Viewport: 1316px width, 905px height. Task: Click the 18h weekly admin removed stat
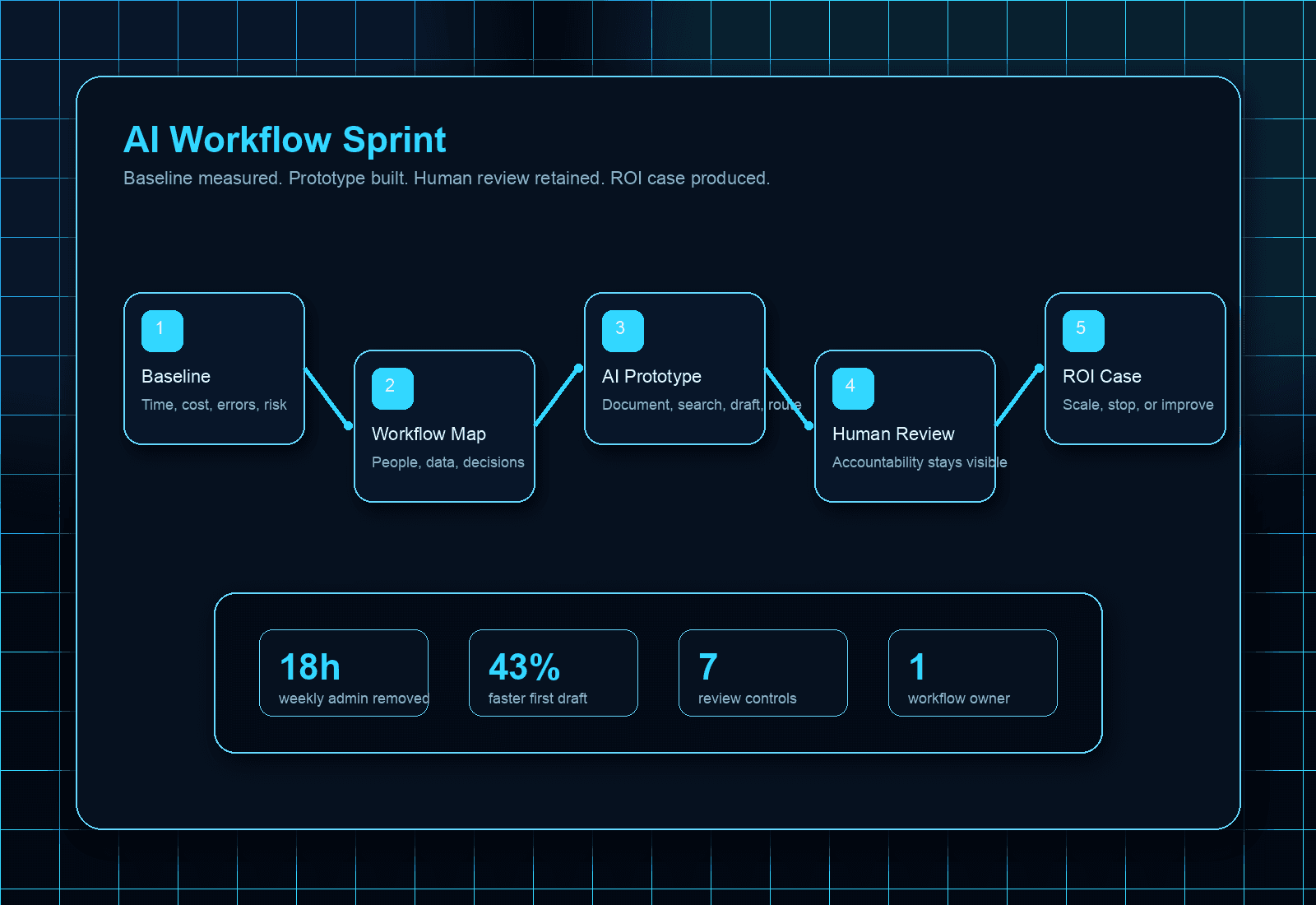point(344,673)
